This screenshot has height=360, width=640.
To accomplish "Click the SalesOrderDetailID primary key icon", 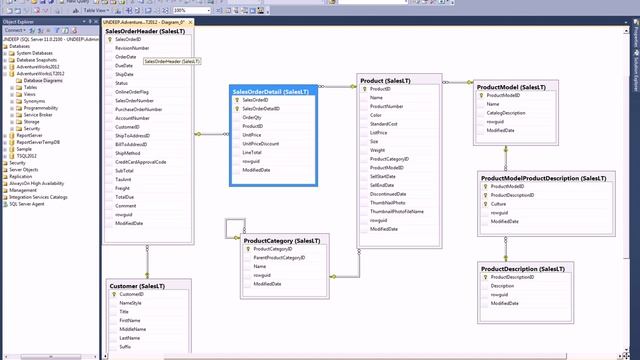I will 237,109.
